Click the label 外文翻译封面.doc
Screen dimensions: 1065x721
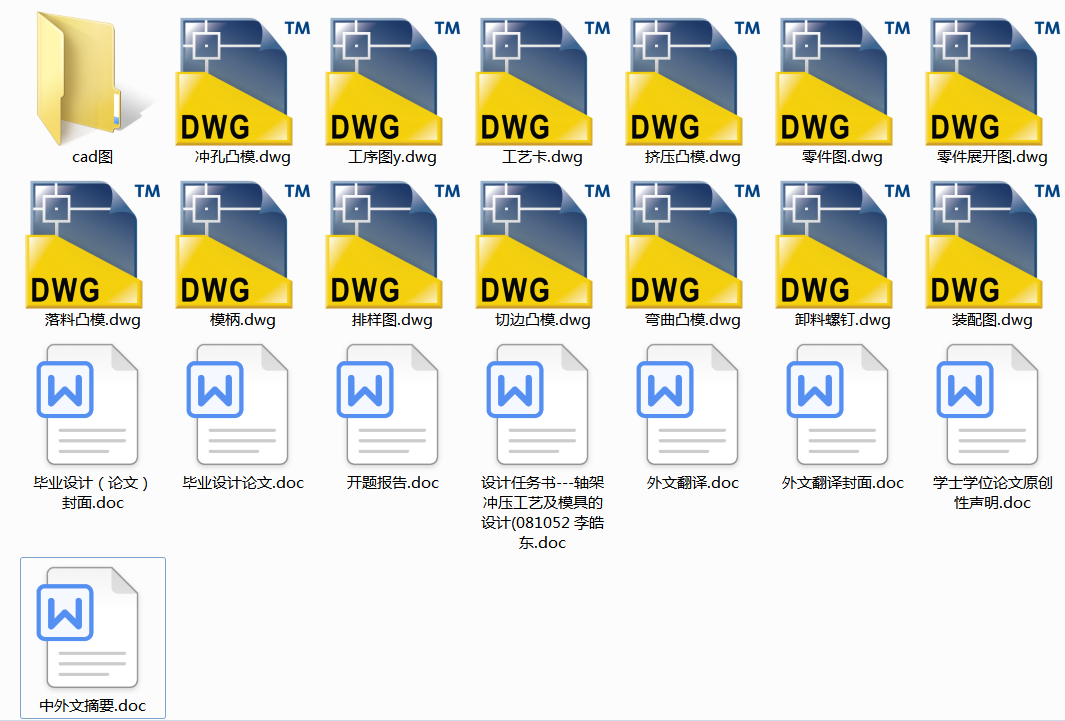[x=843, y=483]
